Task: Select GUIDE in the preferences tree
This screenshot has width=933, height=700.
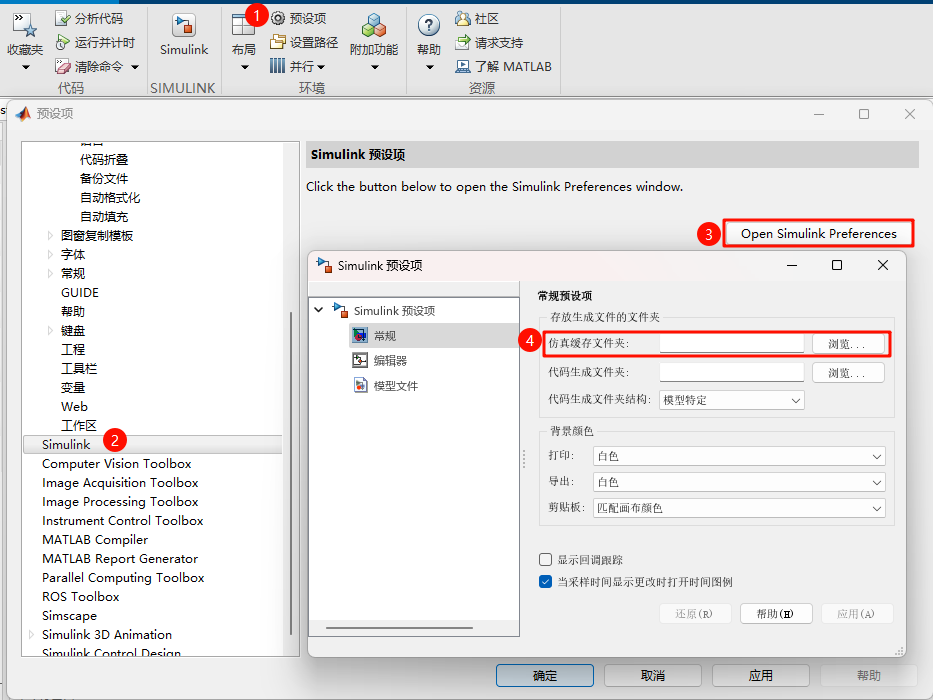Action: 80,293
